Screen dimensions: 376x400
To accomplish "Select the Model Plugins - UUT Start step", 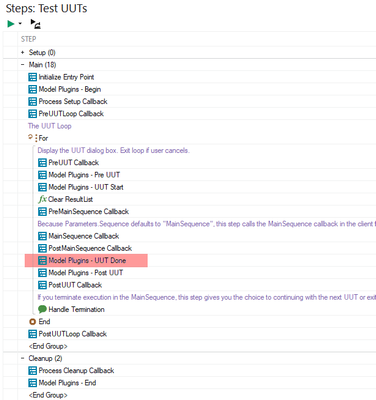I will coord(86,187).
